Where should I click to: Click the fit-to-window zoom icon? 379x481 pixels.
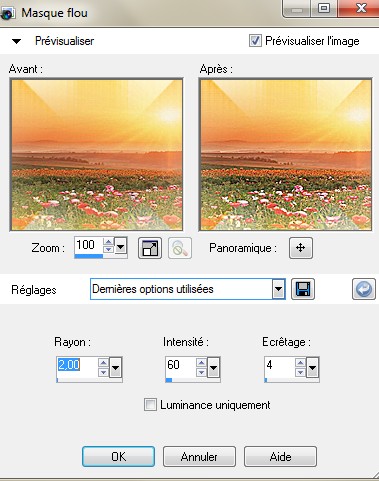[150, 248]
